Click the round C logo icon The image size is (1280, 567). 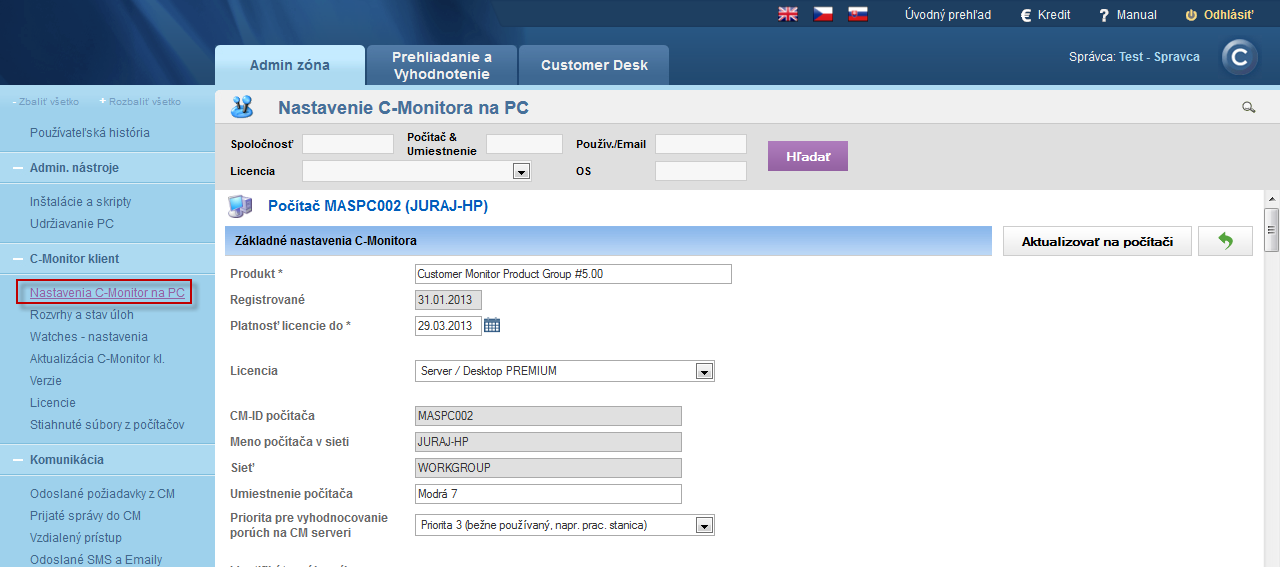pos(1240,58)
